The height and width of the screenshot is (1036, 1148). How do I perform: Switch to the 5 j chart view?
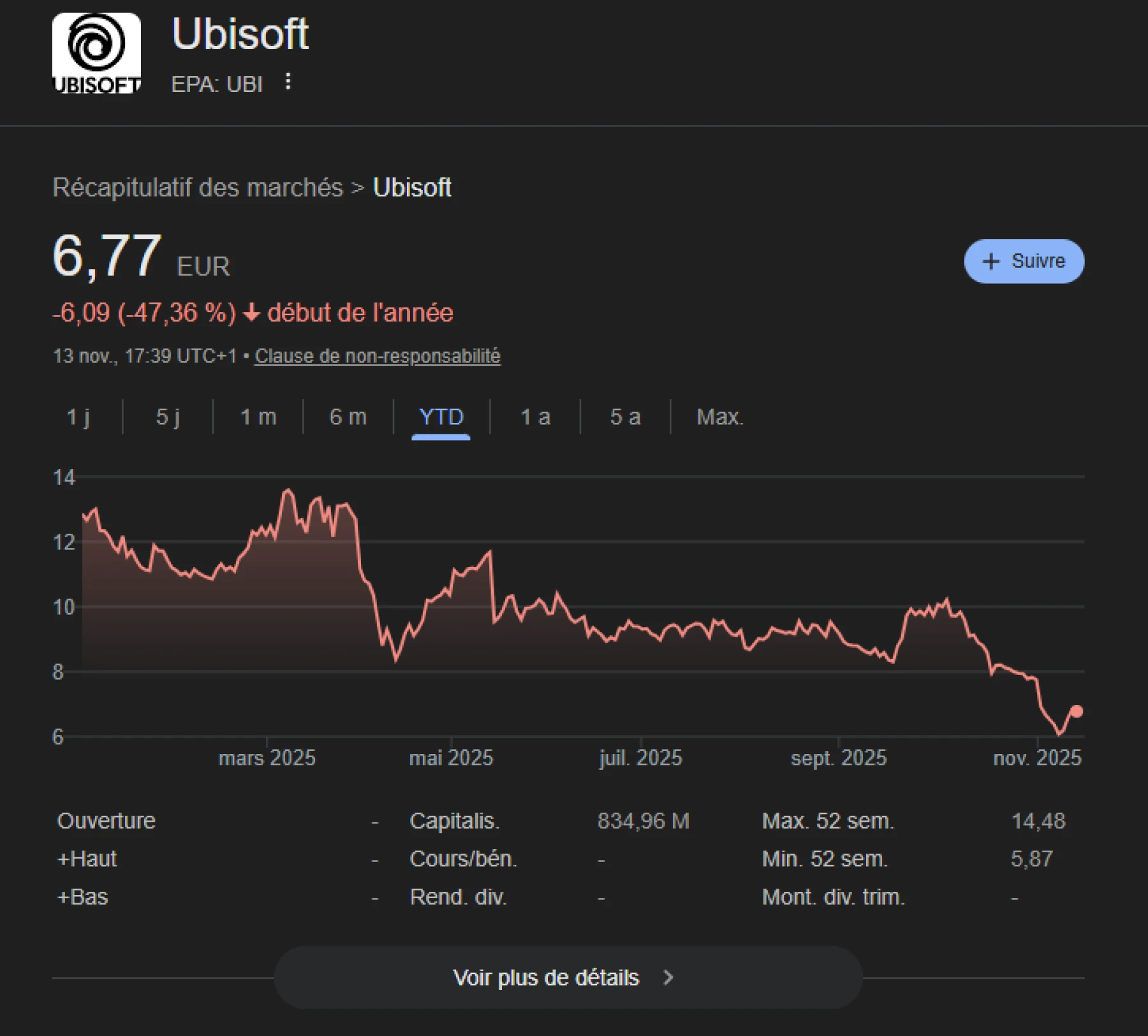point(166,417)
